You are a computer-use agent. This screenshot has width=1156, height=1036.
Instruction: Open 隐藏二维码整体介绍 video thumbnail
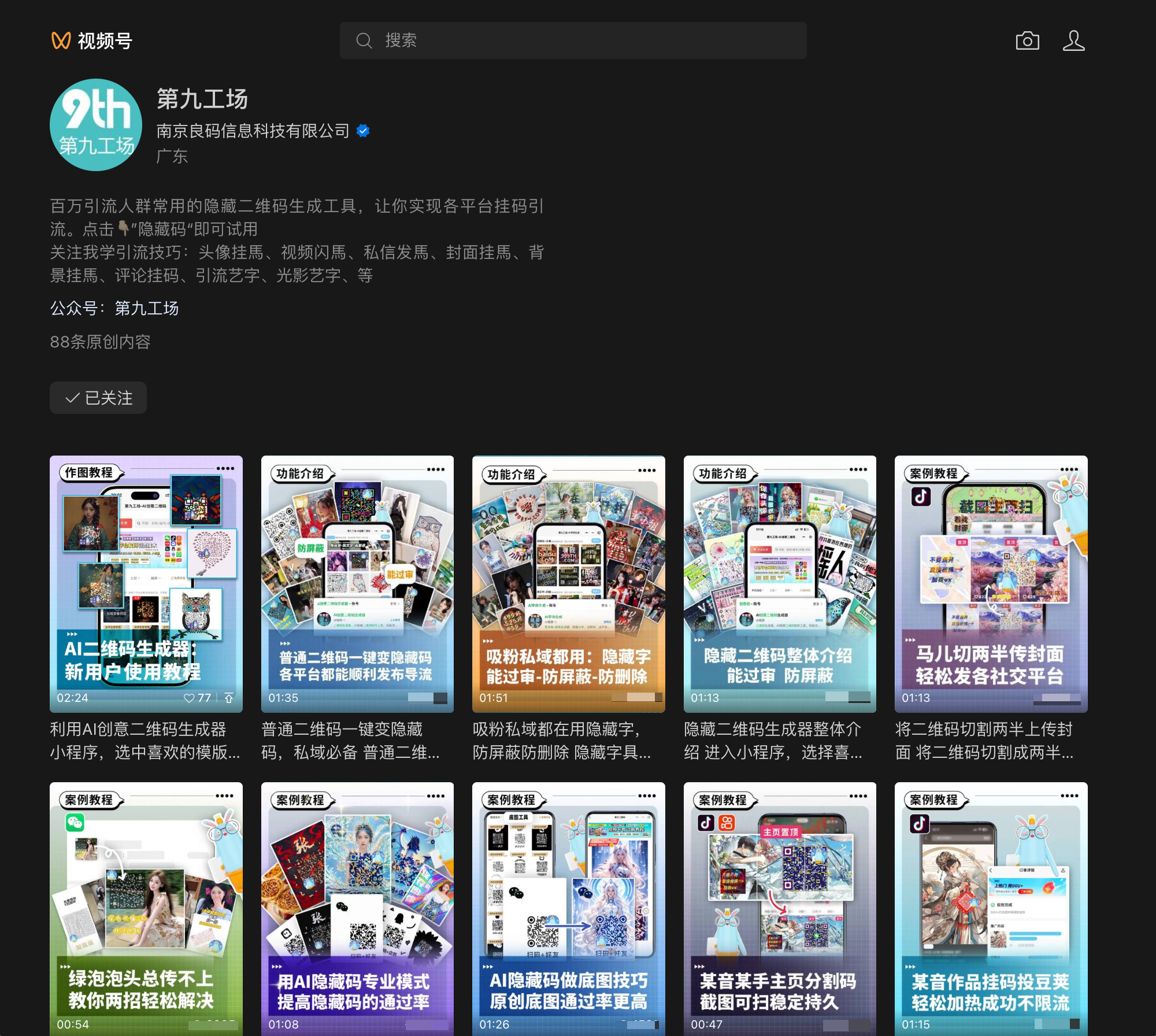pos(780,584)
